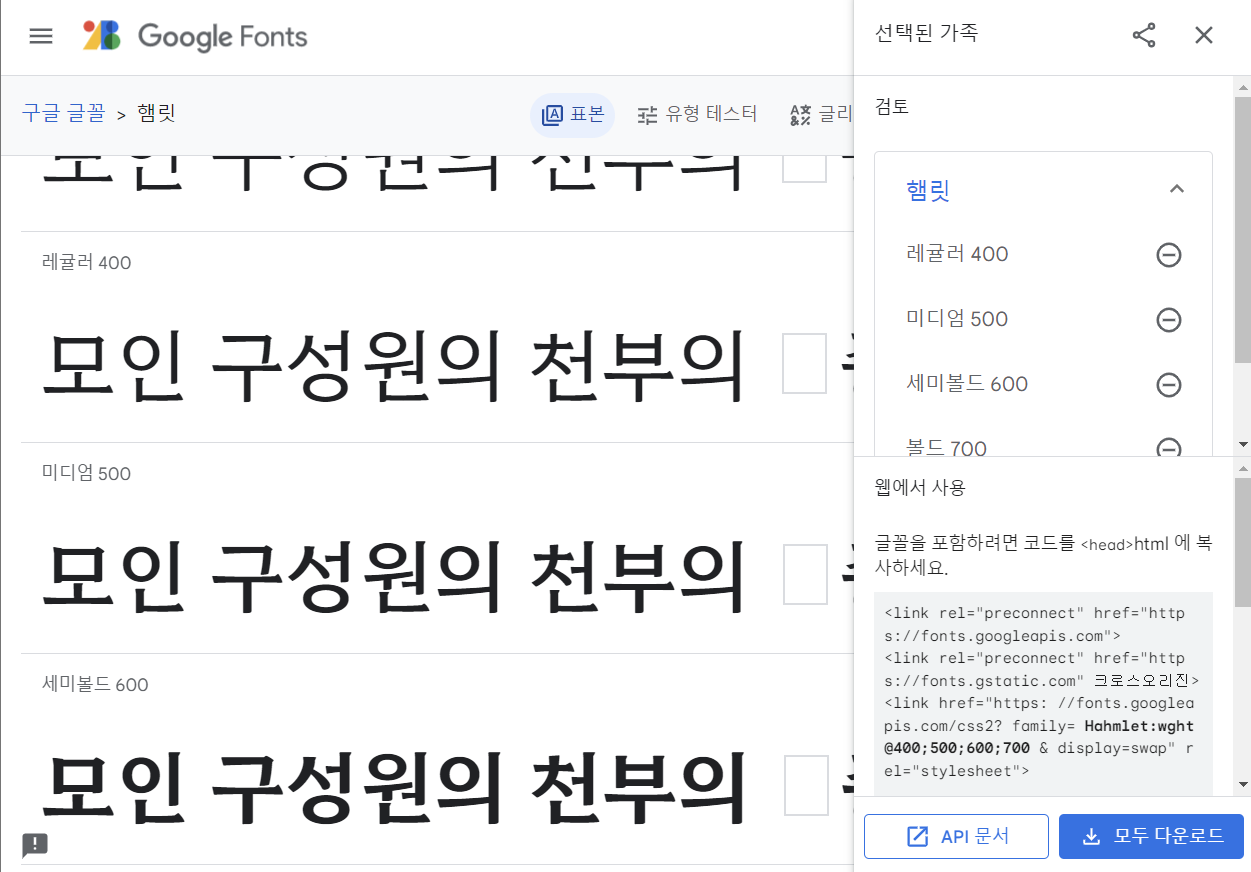Click 레귤러 400 row in selected family

pyautogui.click(x=1043, y=255)
